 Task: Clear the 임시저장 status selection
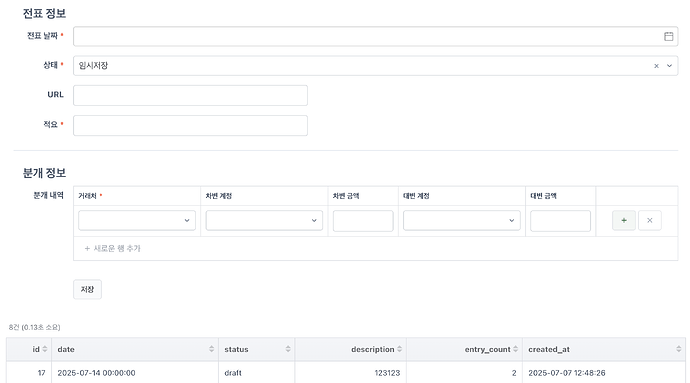(x=656, y=66)
